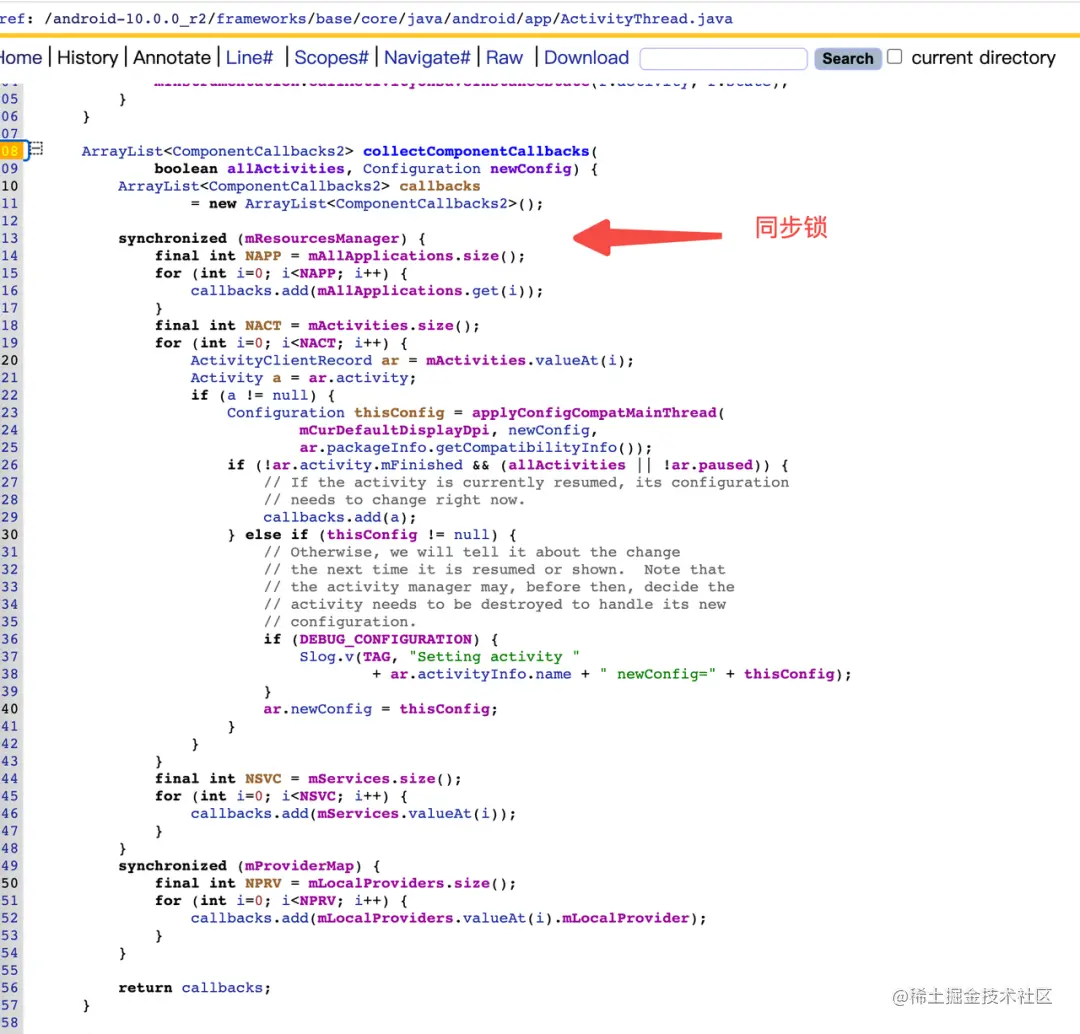Click mFinished field reference
Screen dimensions: 1080x1034
[422, 465]
